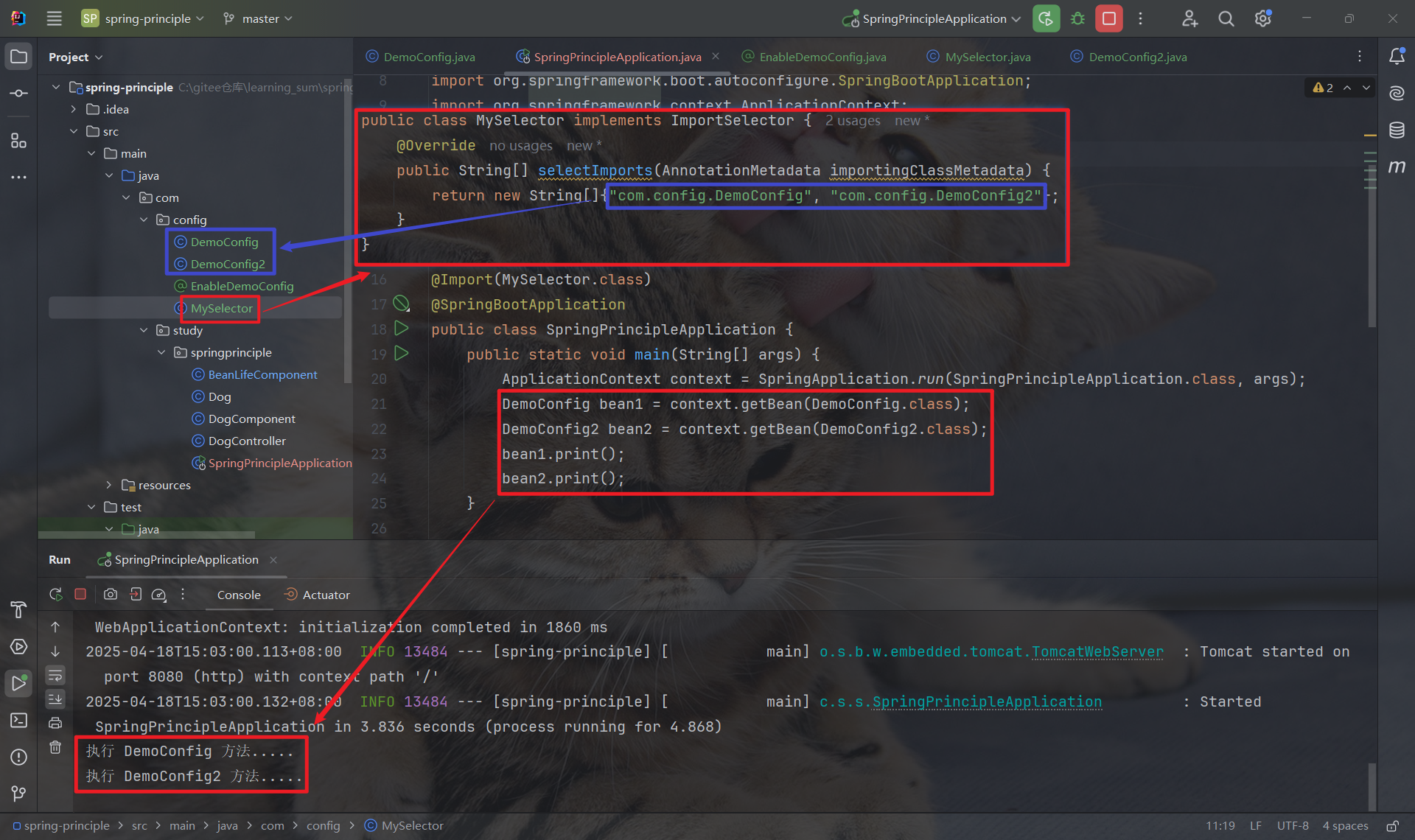
Task: Stop the running application with the red button
Action: pos(1108,18)
